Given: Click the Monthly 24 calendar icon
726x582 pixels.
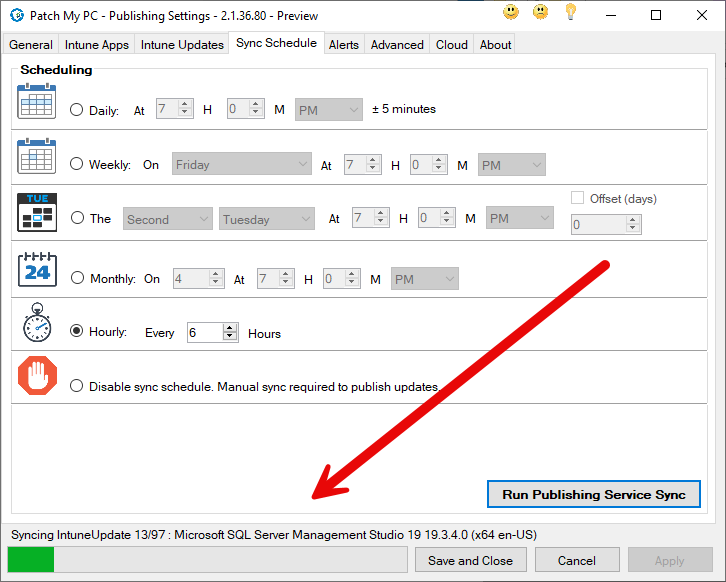Looking at the screenshot, I should pyautogui.click(x=37, y=269).
